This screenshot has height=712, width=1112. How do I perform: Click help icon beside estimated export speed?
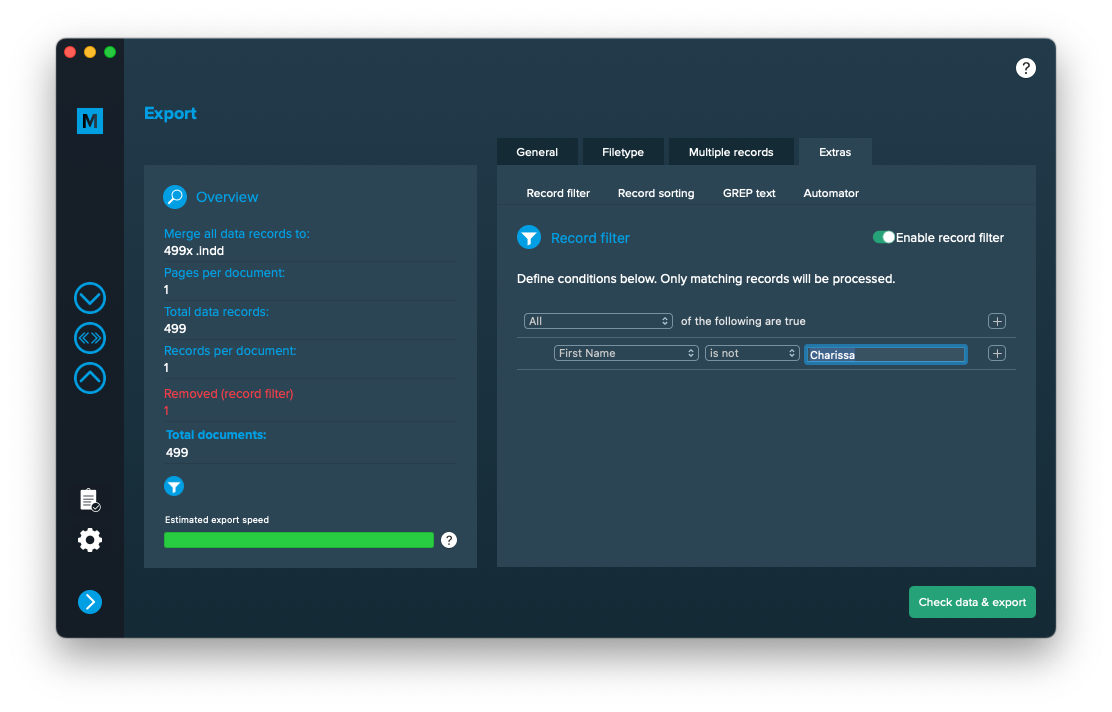point(449,540)
